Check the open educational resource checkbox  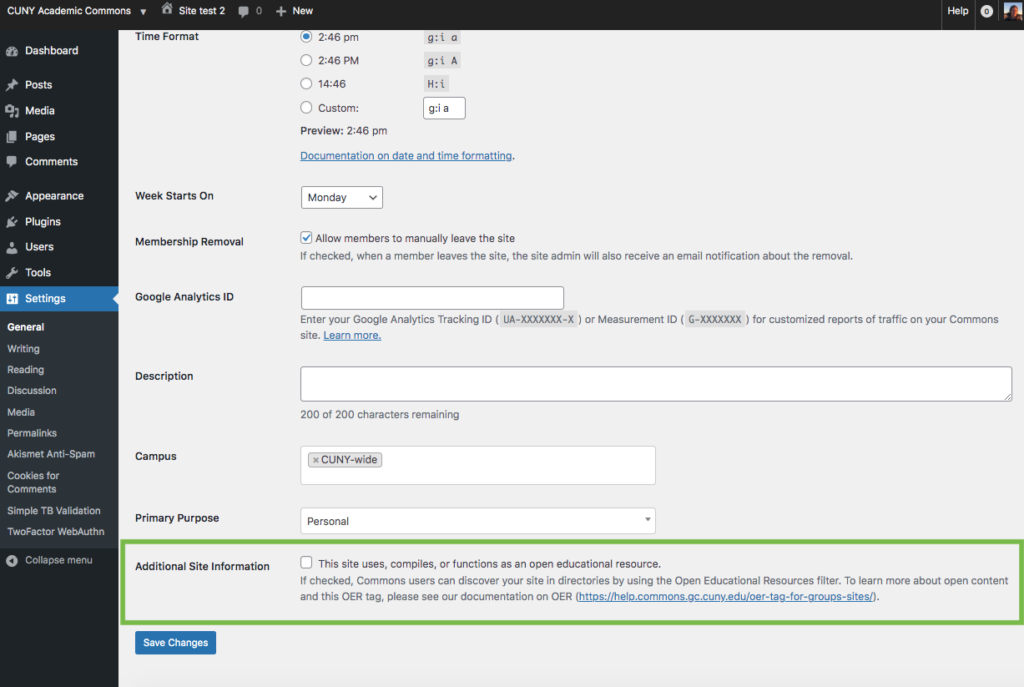click(x=306, y=562)
